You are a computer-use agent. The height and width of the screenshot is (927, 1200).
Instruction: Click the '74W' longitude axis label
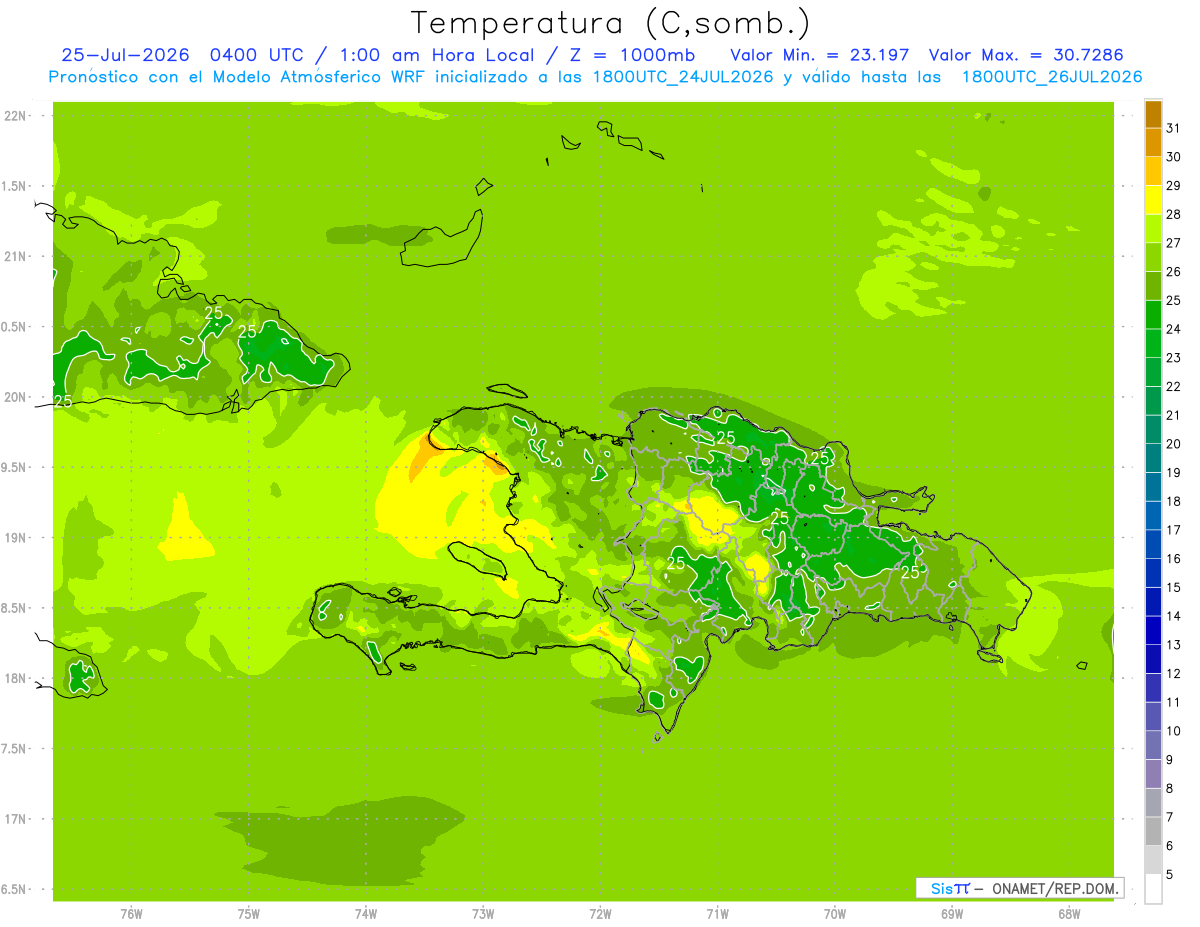pos(365,914)
